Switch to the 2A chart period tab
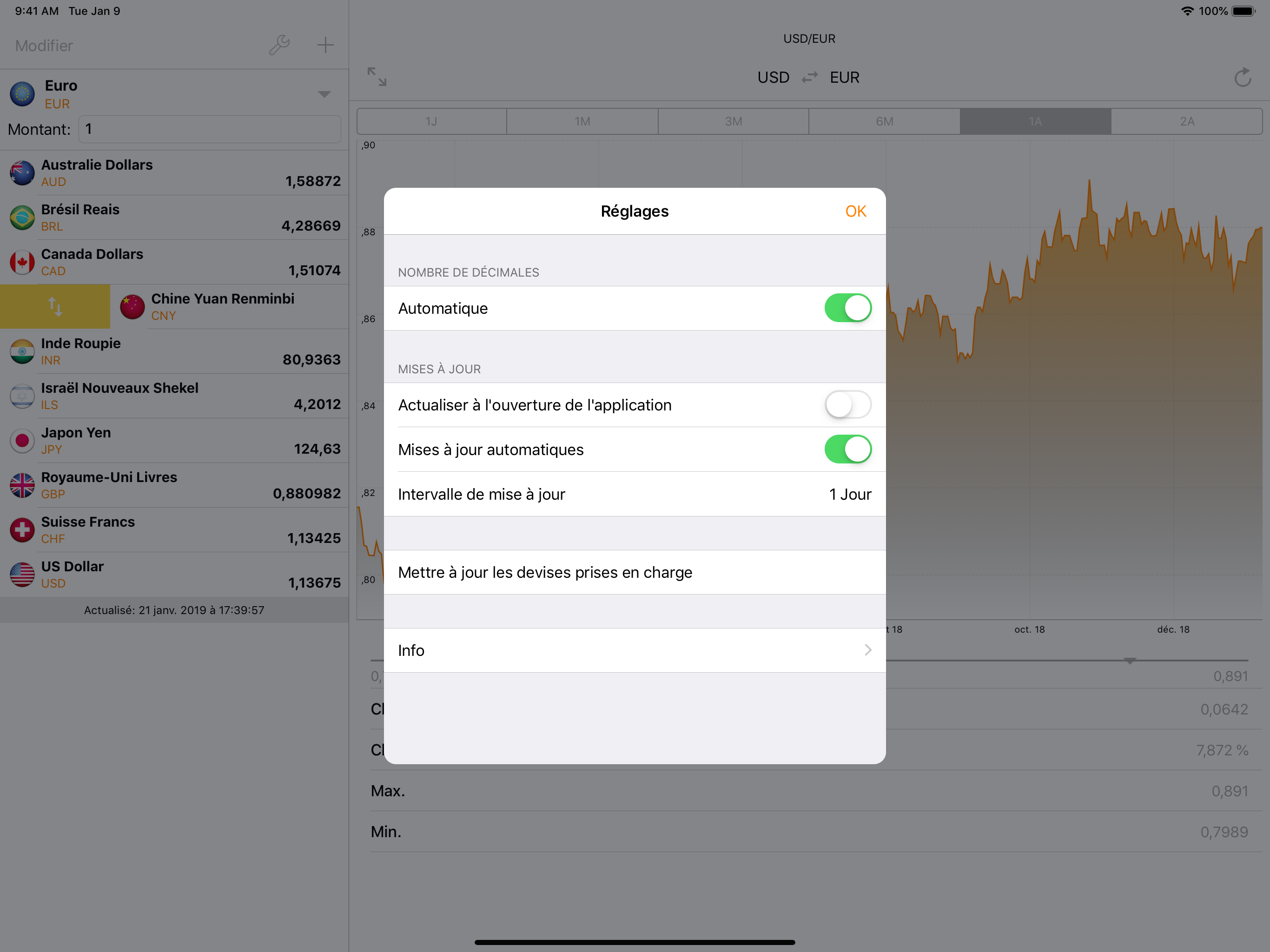Image resolution: width=1270 pixels, height=952 pixels. pyautogui.click(x=1186, y=121)
